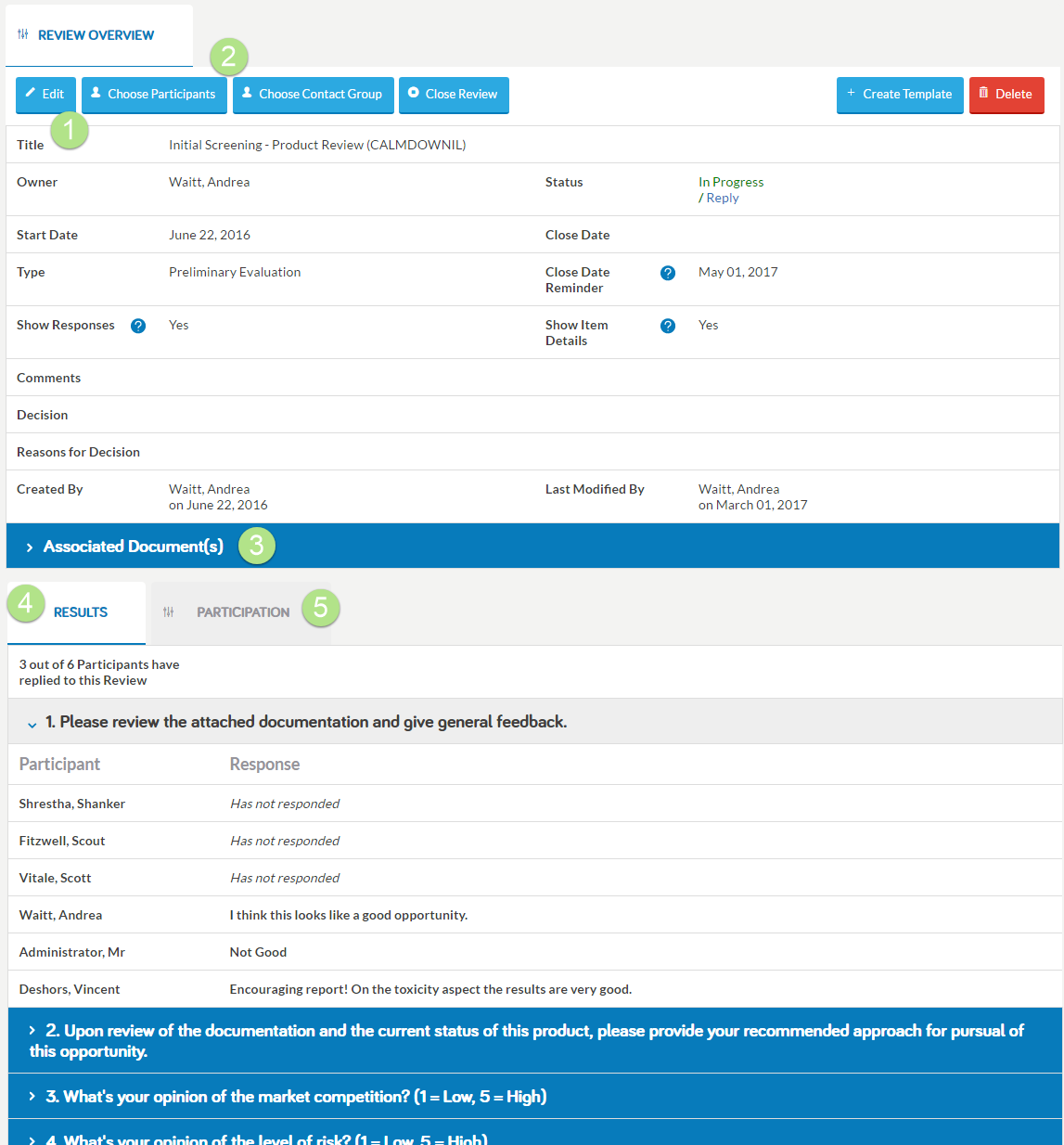Click the review title 'Initial Screening - Product Review'

[317, 145]
